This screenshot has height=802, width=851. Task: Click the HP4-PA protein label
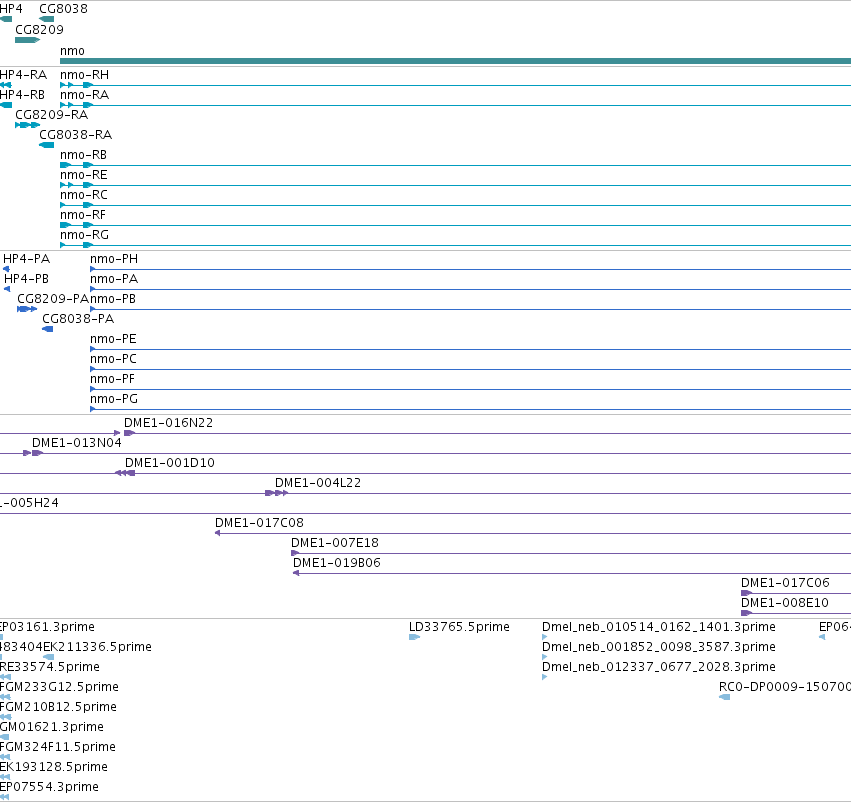(x=27, y=259)
